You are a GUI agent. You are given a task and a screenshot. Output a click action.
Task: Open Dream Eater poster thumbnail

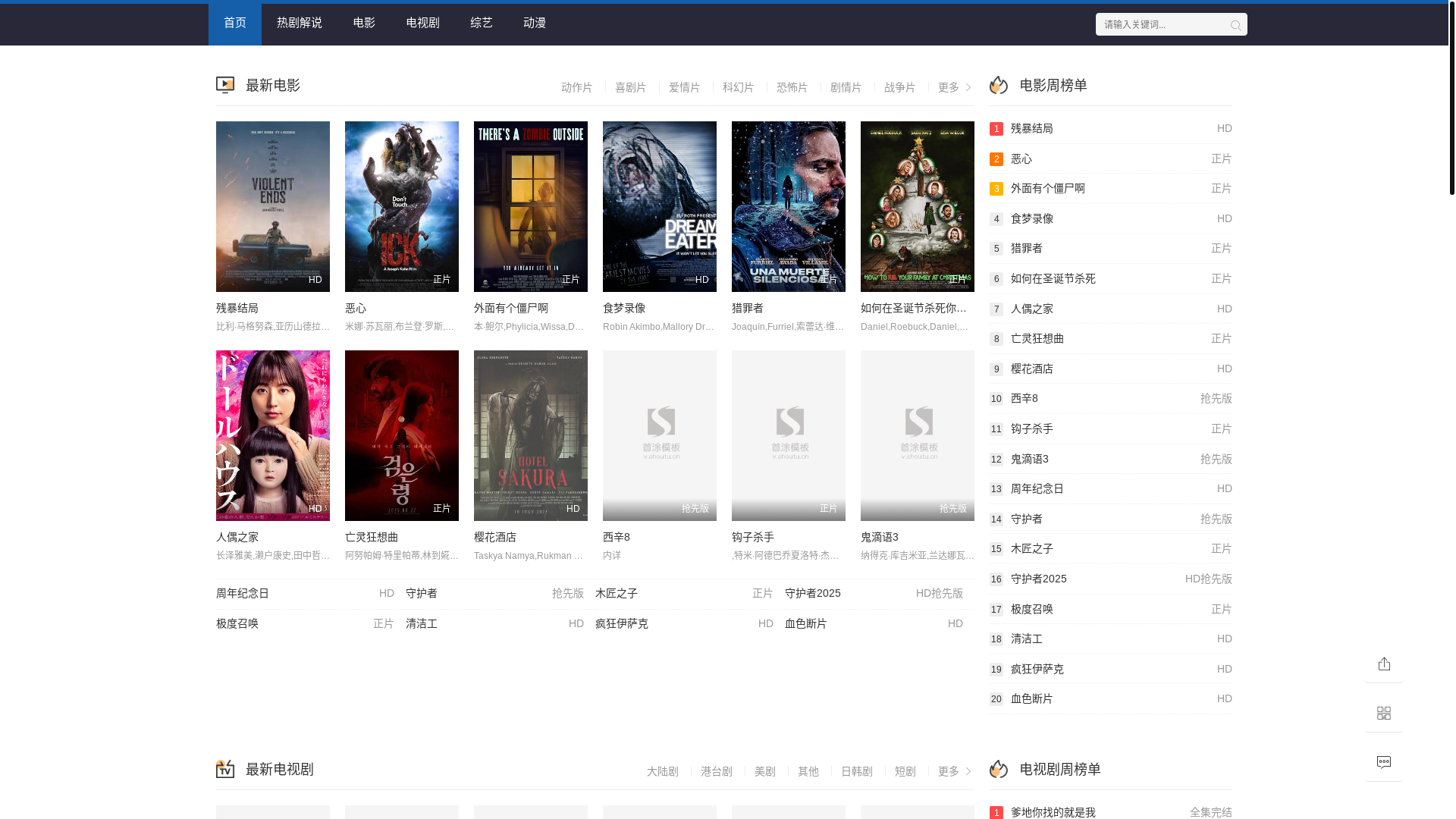click(660, 206)
